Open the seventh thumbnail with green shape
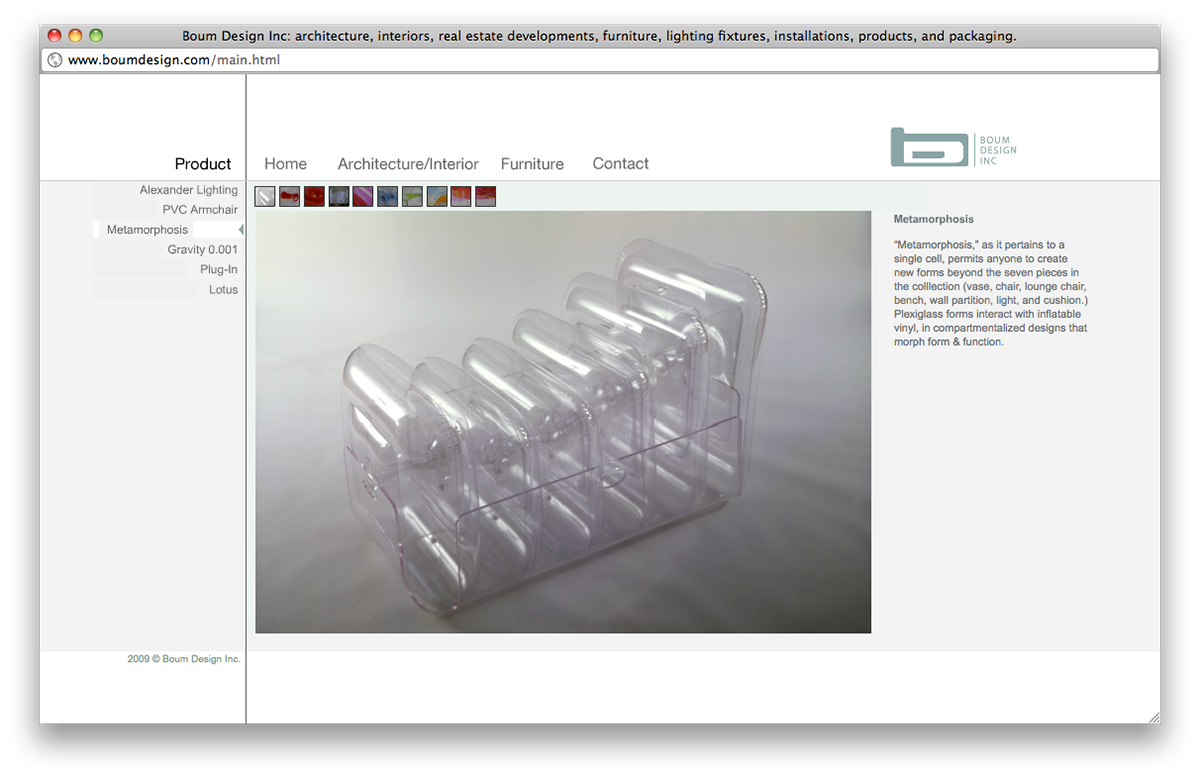 412,197
